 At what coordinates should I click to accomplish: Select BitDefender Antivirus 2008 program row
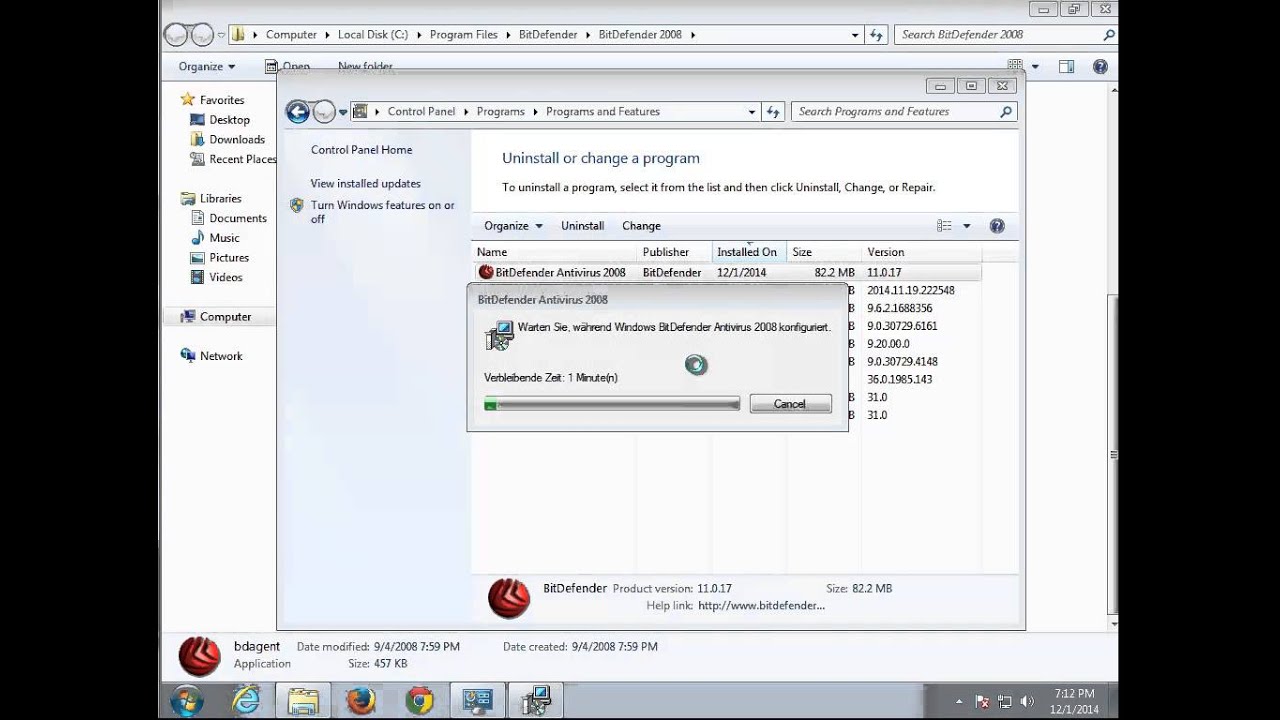tap(727, 272)
